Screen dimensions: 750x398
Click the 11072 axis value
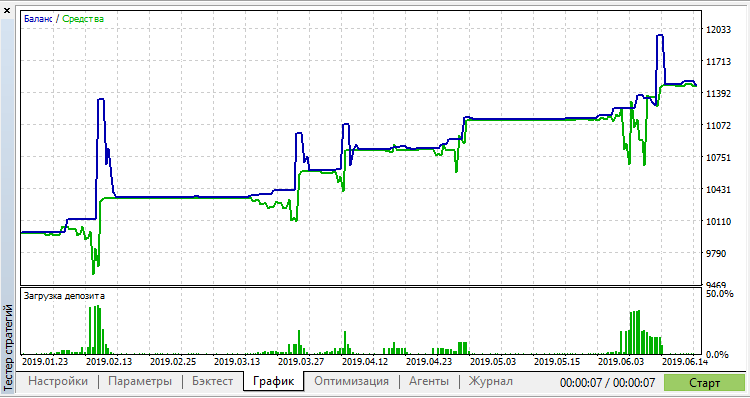718,125
